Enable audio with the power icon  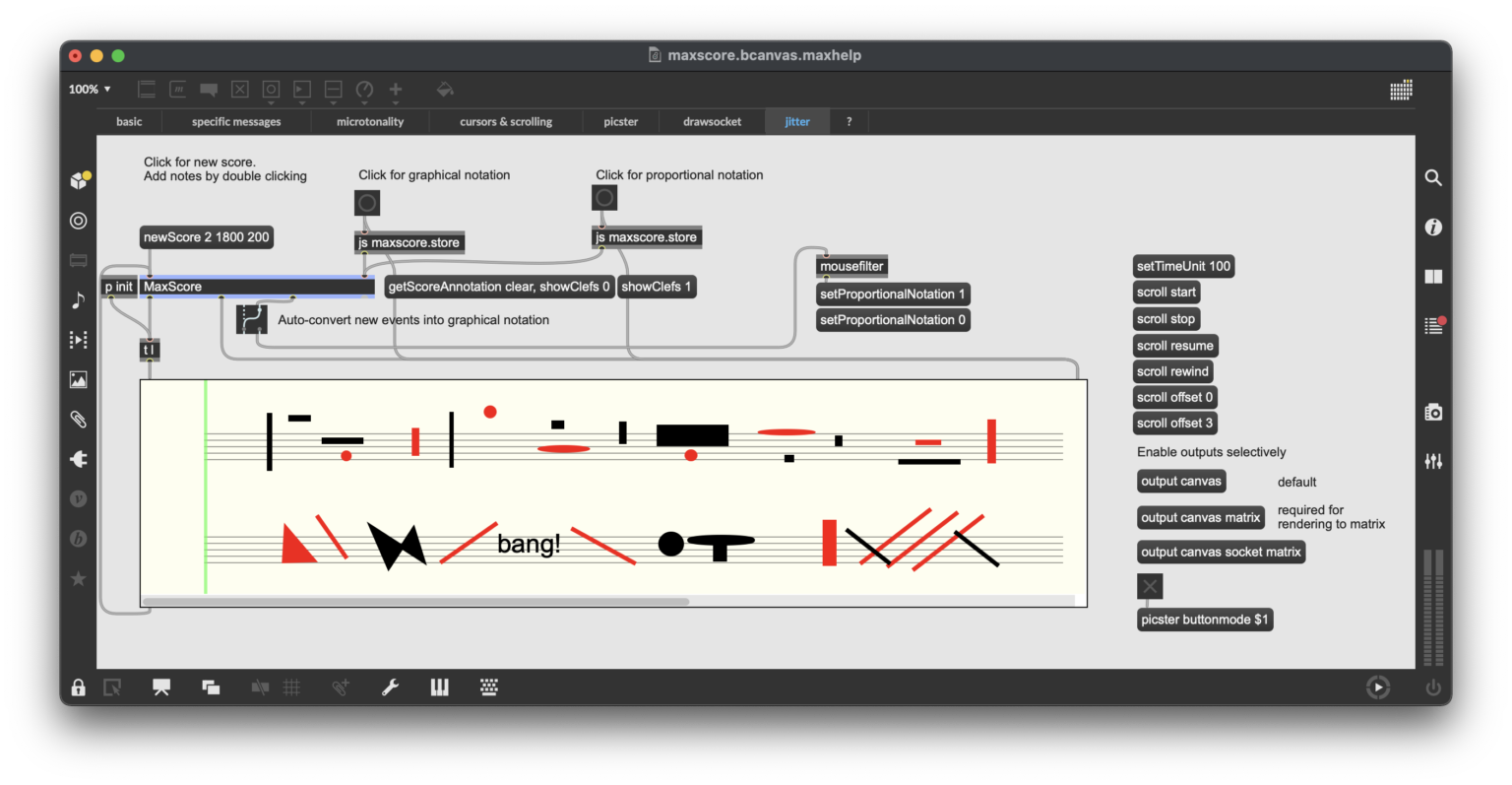tap(1433, 687)
